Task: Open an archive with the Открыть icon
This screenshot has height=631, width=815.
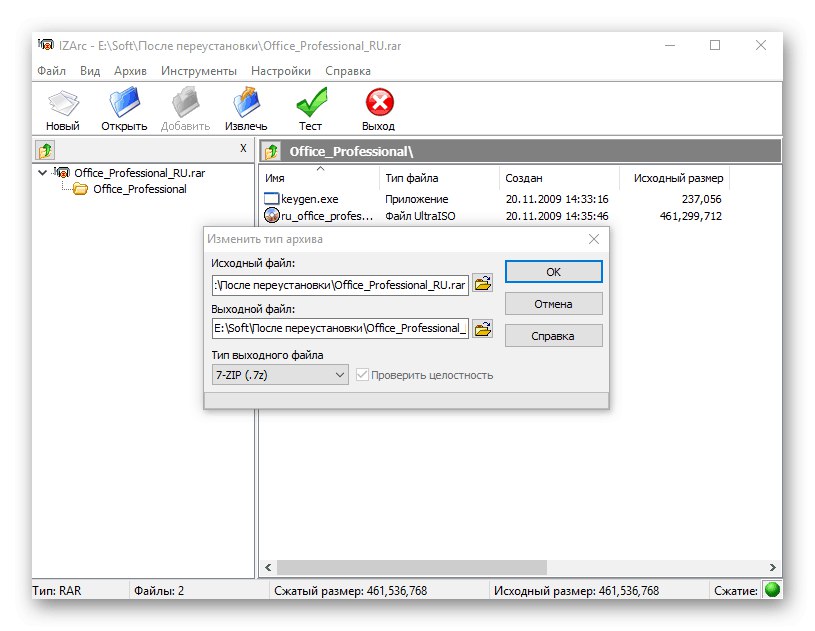Action: click(x=124, y=102)
